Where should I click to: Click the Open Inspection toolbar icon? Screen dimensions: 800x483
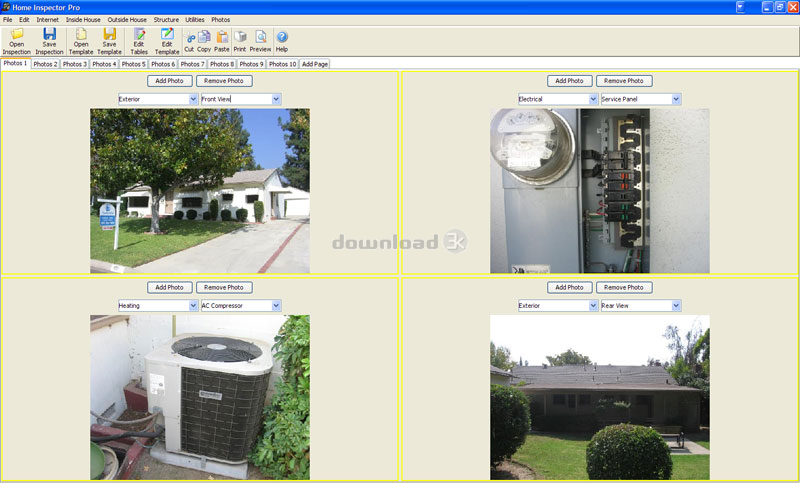[x=17, y=36]
